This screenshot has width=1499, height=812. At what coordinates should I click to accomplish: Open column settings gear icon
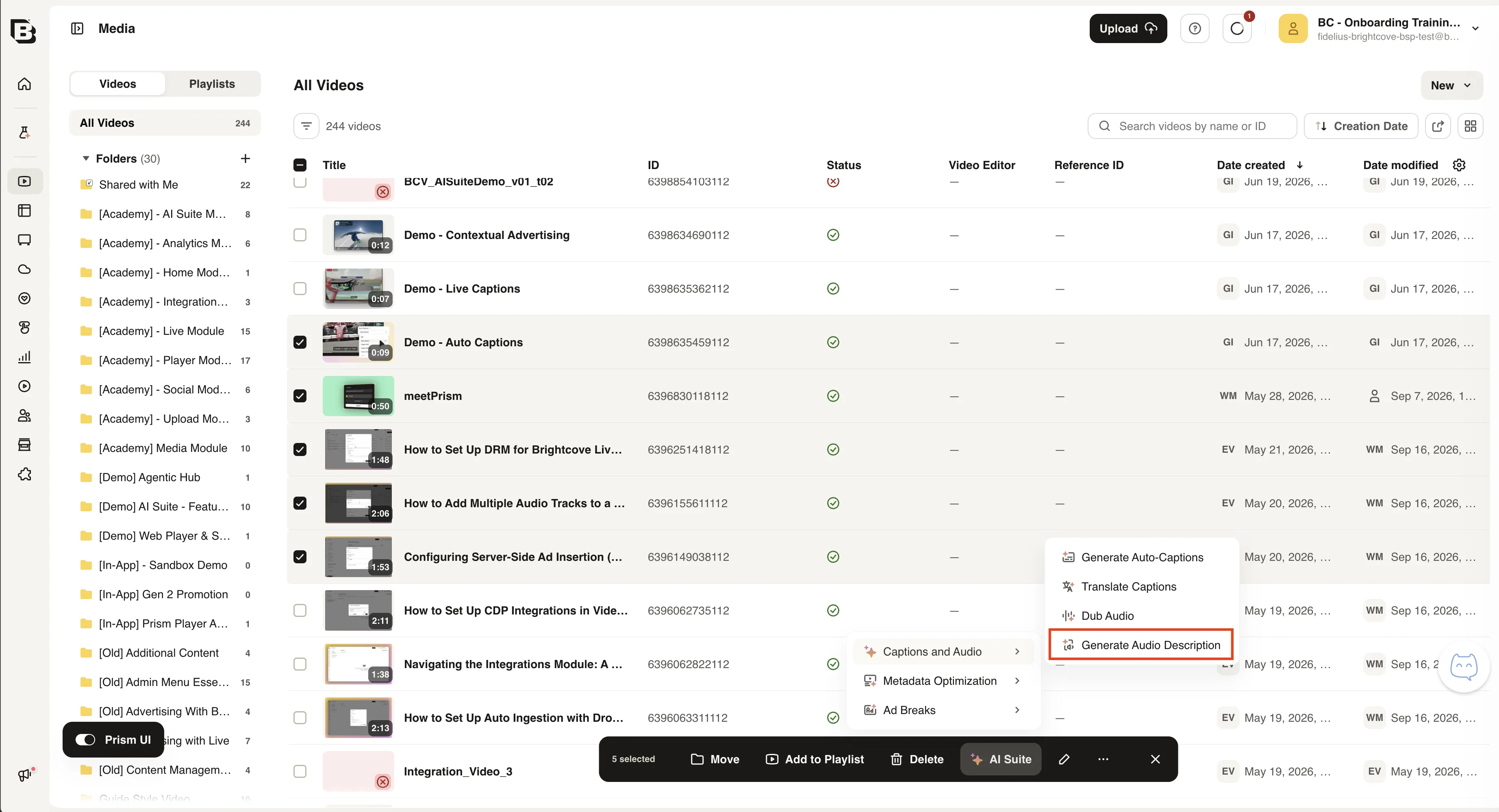[1460, 165]
